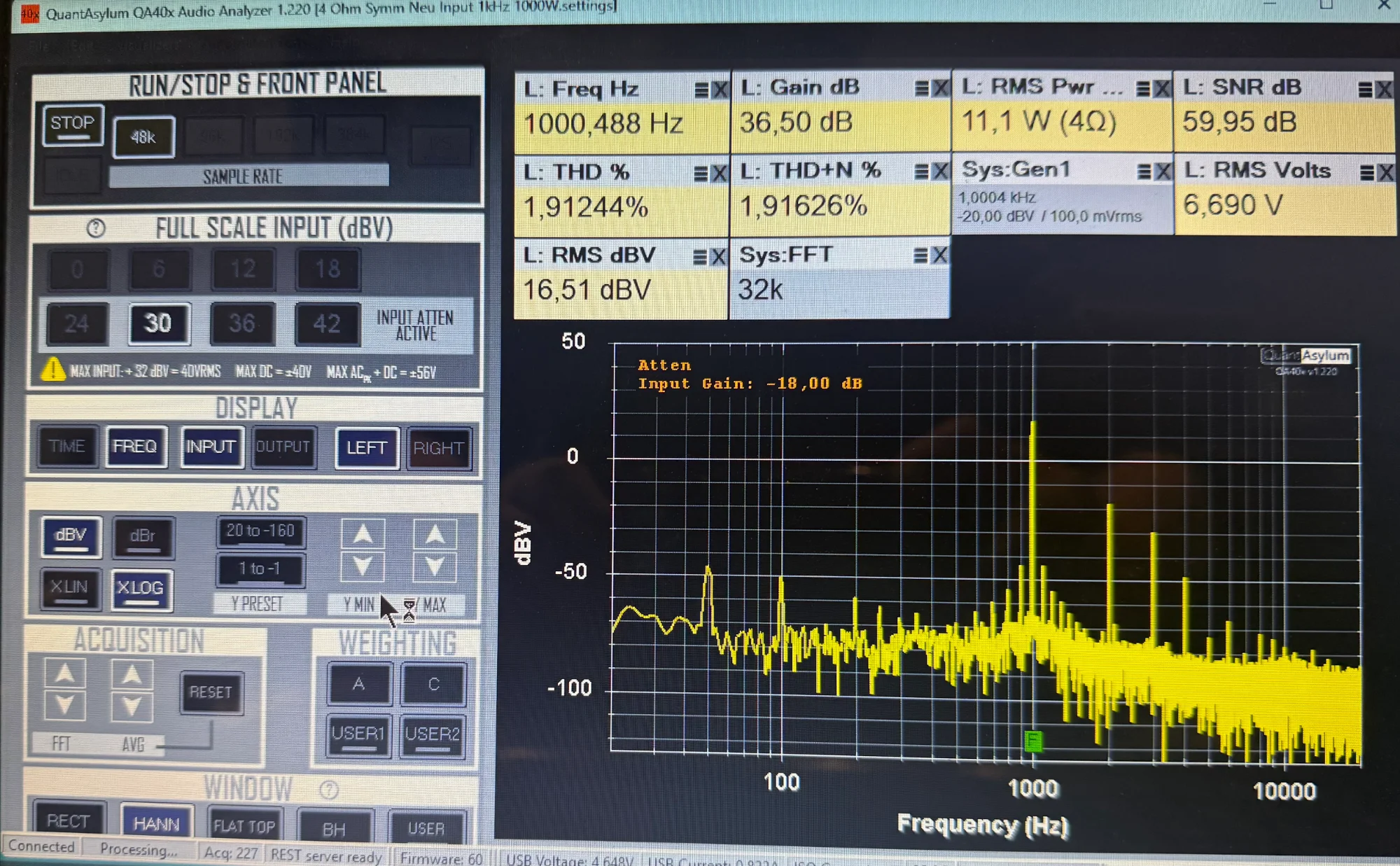1400x866 pixels.
Task: Toggle the RIGHT channel display
Action: click(x=439, y=448)
